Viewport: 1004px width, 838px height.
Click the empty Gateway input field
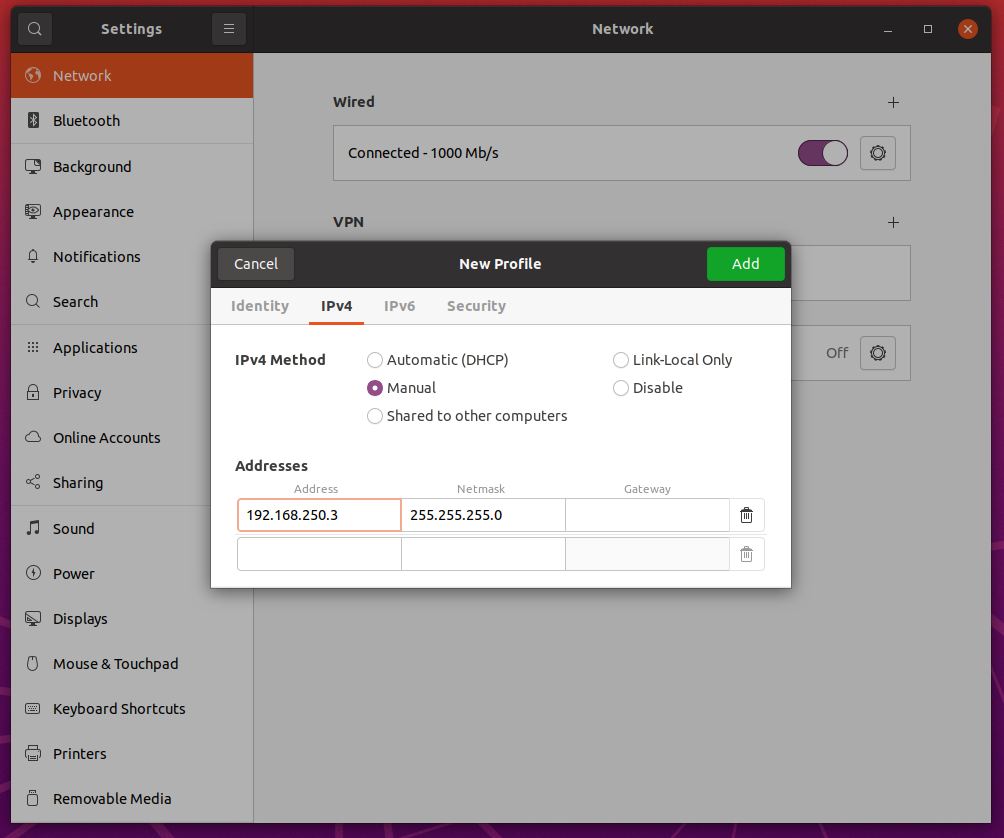point(647,514)
